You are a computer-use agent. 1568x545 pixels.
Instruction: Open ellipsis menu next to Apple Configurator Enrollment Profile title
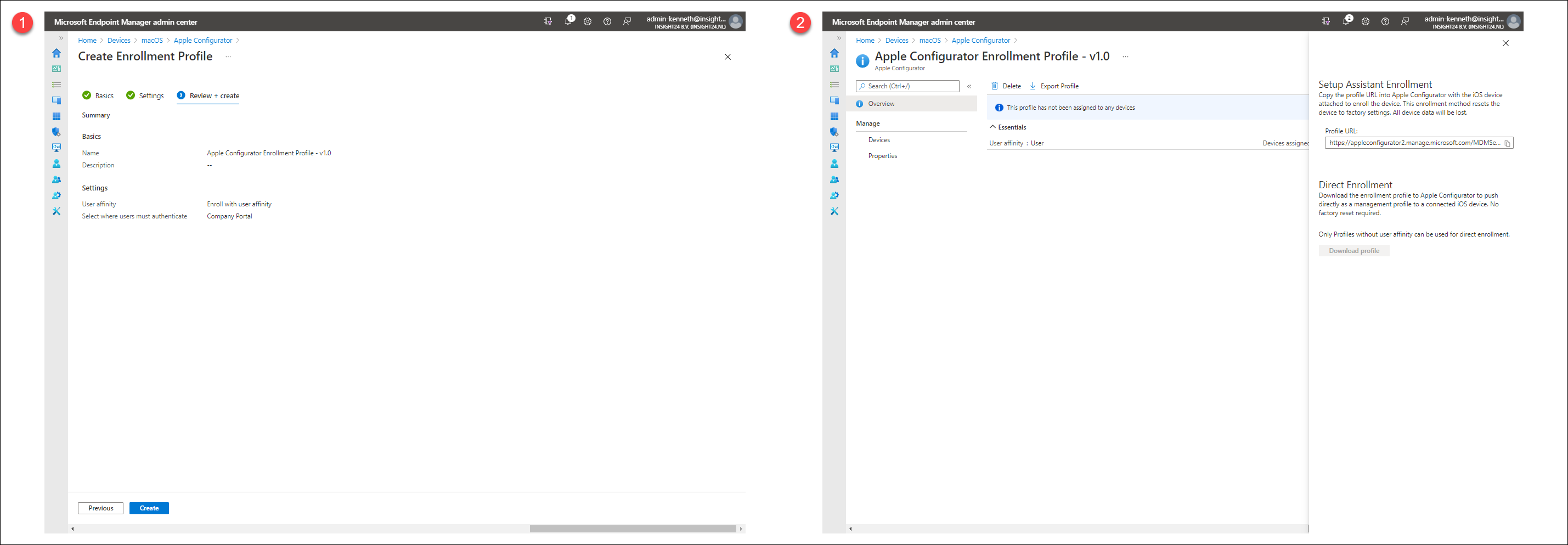pos(1125,57)
